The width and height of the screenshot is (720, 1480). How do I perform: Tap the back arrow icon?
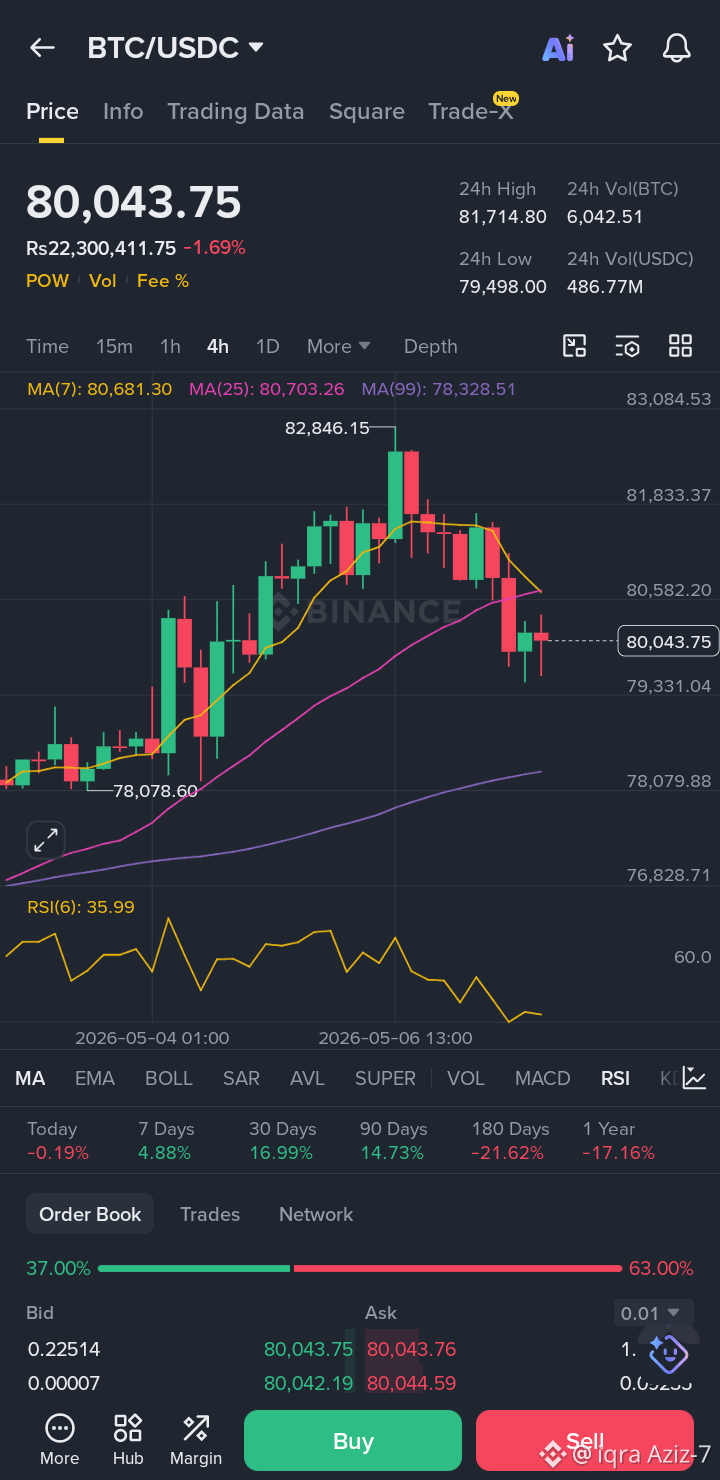click(x=42, y=47)
